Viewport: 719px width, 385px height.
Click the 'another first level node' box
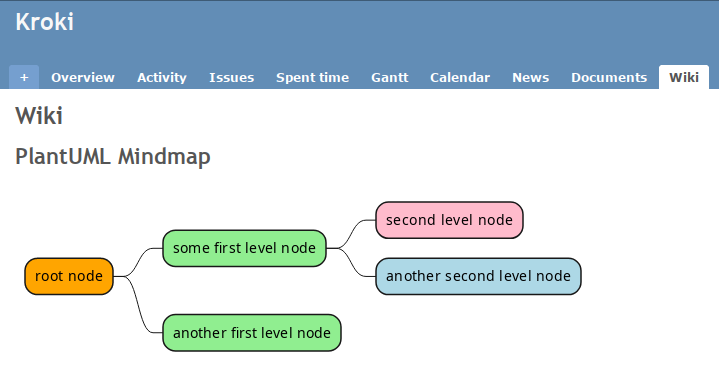(252, 332)
